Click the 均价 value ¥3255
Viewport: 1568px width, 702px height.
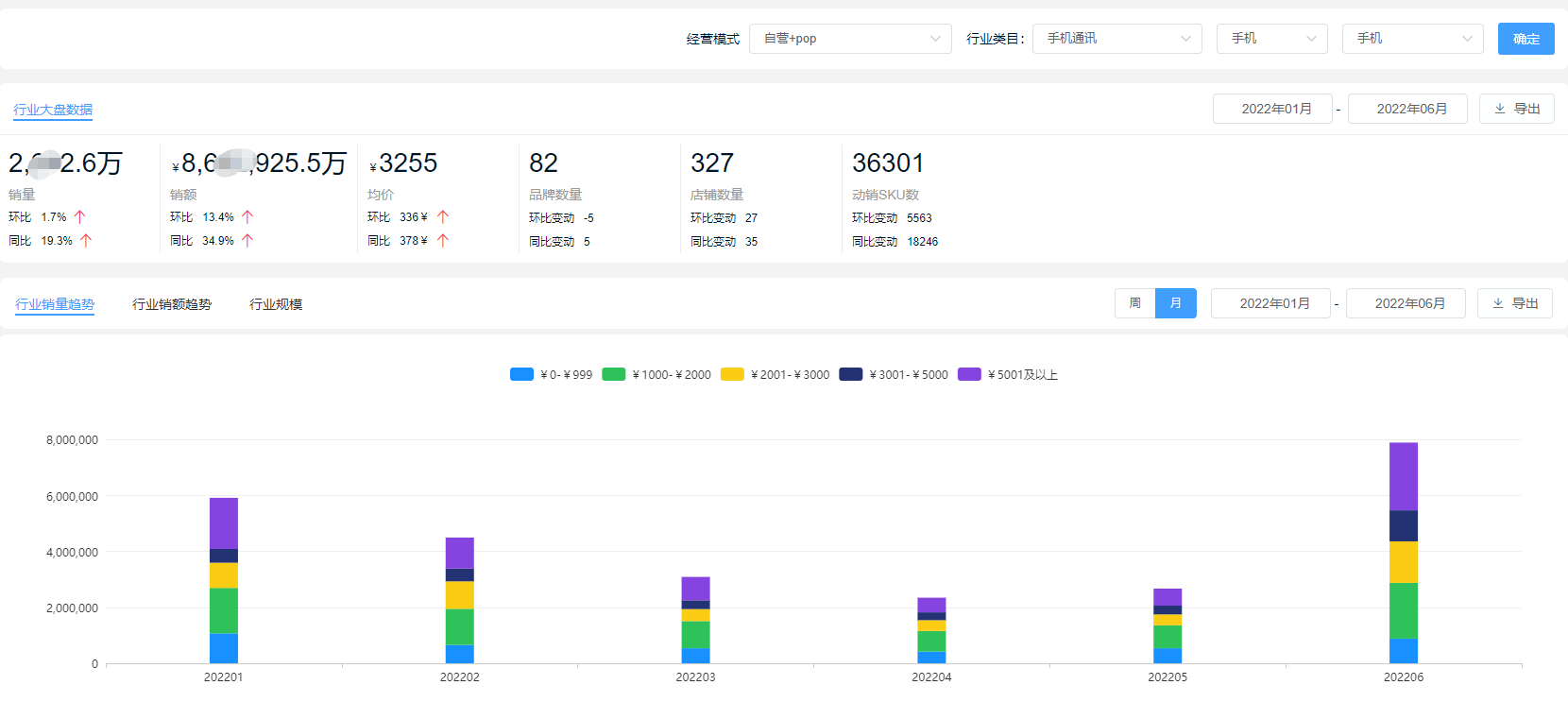click(402, 163)
